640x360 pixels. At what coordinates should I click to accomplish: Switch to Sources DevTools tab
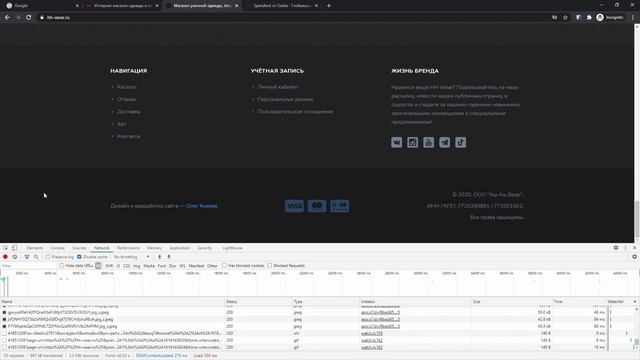pyautogui.click(x=79, y=248)
